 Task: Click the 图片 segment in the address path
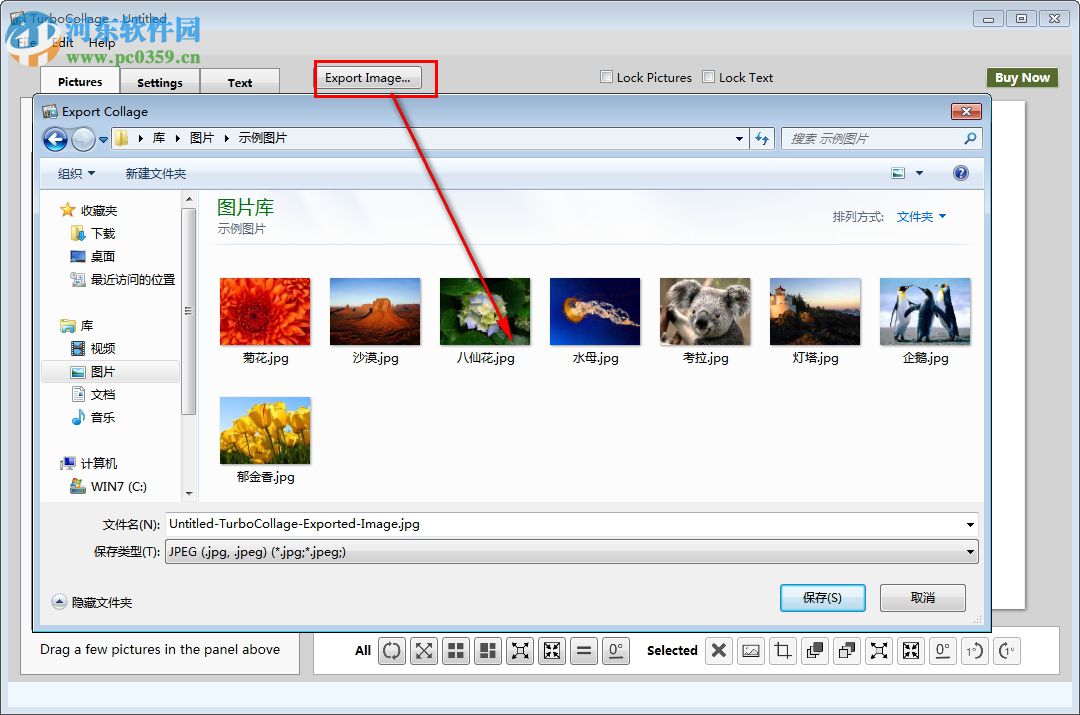[x=202, y=138]
